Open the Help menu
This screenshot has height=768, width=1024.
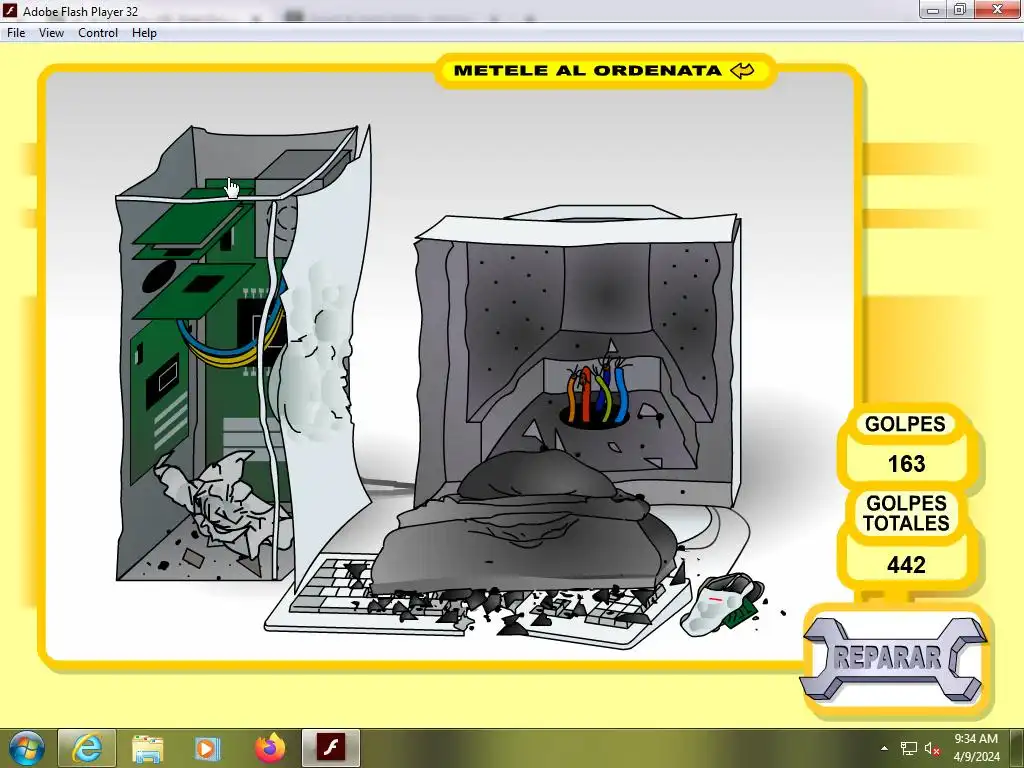pos(144,33)
